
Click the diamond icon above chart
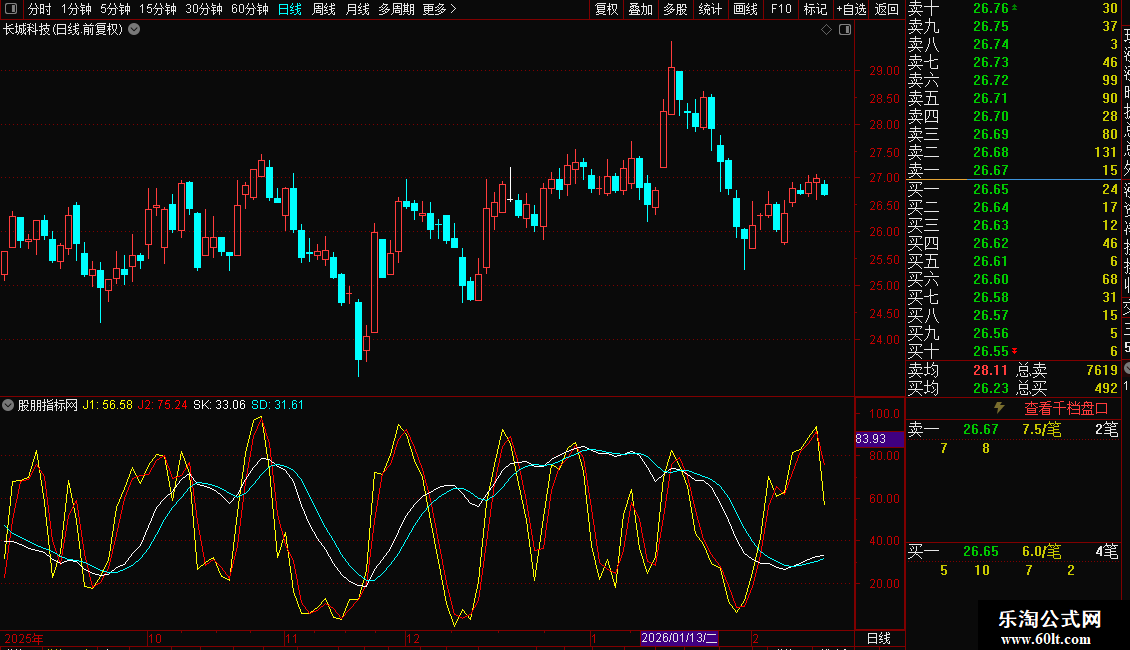827,30
